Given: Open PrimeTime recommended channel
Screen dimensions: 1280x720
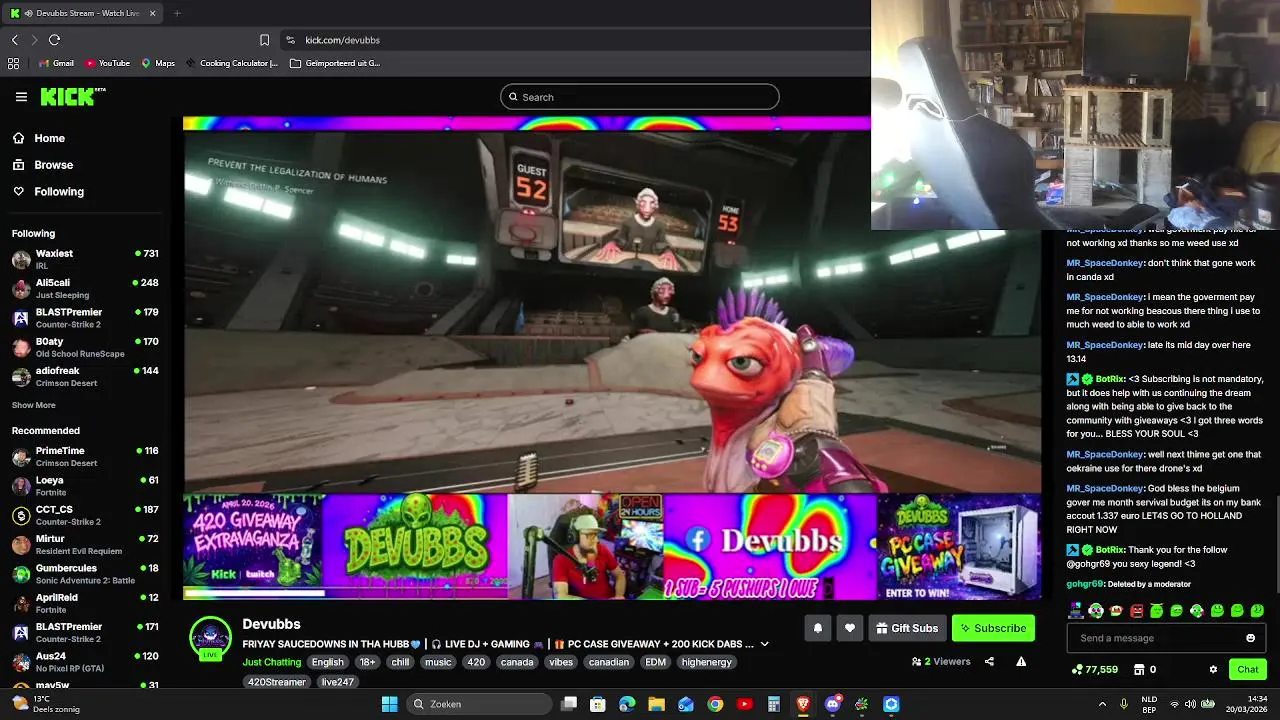Looking at the screenshot, I should [85, 456].
